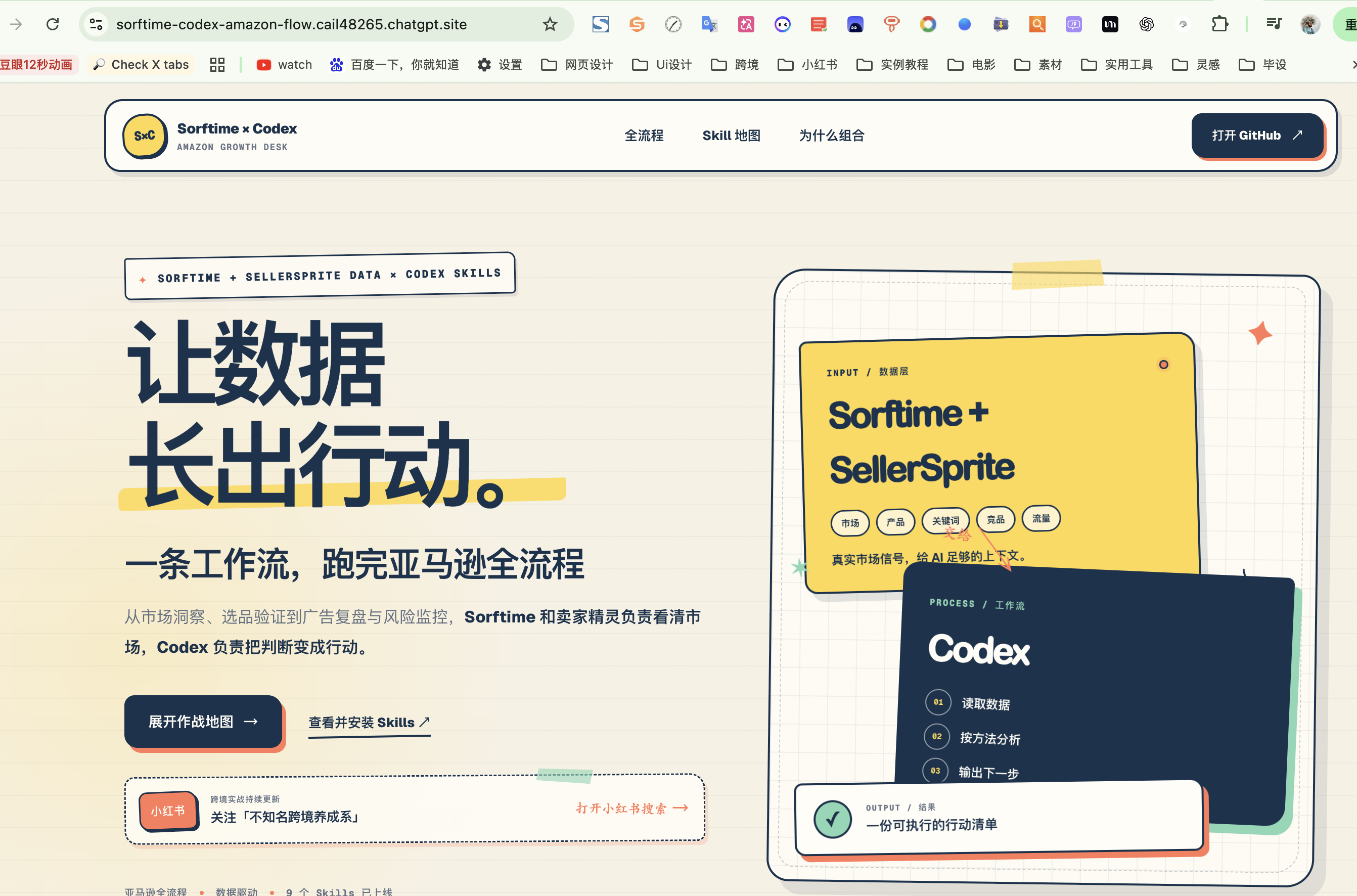This screenshot has height=896, width=1357.
Task: Expand the 跨境 bookmark folder
Action: coord(735,65)
